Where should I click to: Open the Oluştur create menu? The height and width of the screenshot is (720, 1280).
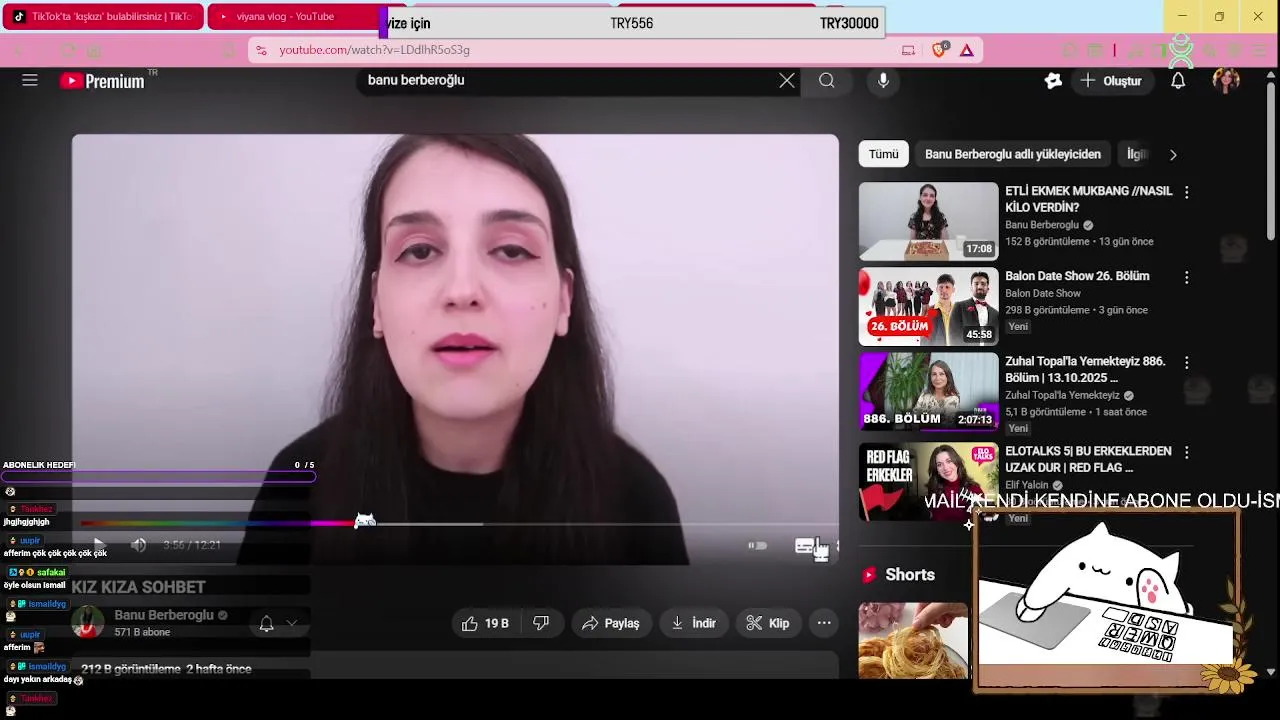(x=1110, y=80)
